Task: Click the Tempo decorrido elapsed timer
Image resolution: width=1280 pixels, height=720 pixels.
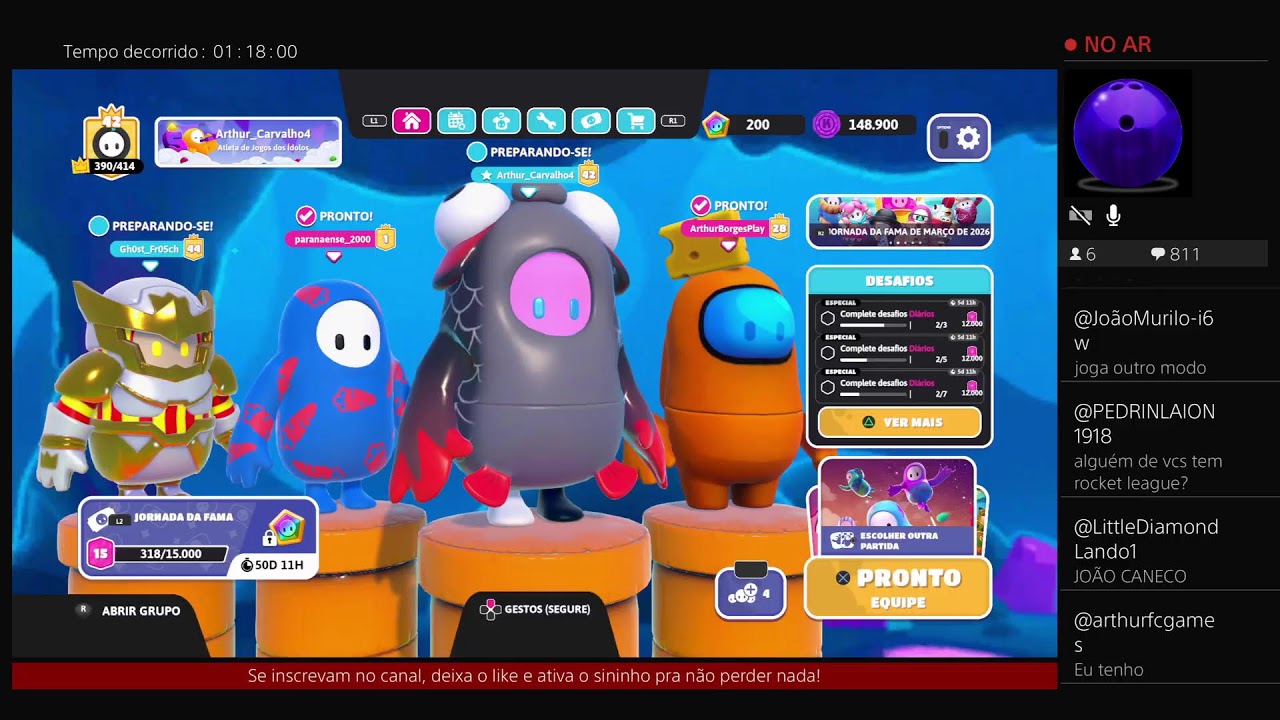Action: (180, 51)
